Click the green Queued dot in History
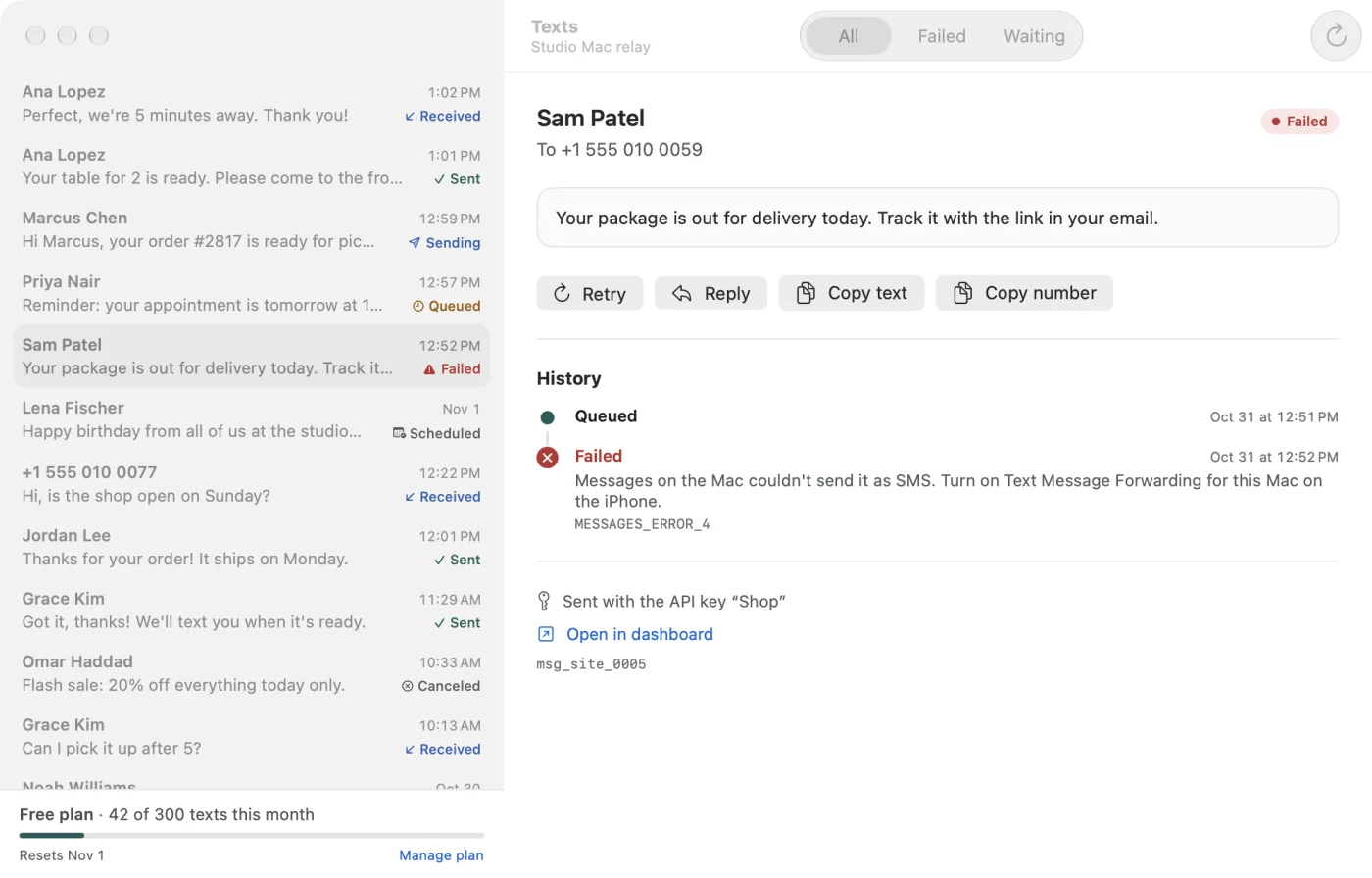 548,417
